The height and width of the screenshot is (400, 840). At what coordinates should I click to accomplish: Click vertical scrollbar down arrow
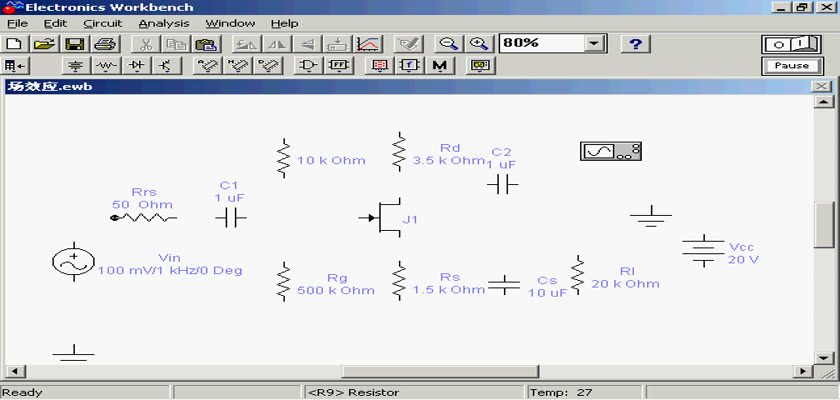[x=824, y=358]
